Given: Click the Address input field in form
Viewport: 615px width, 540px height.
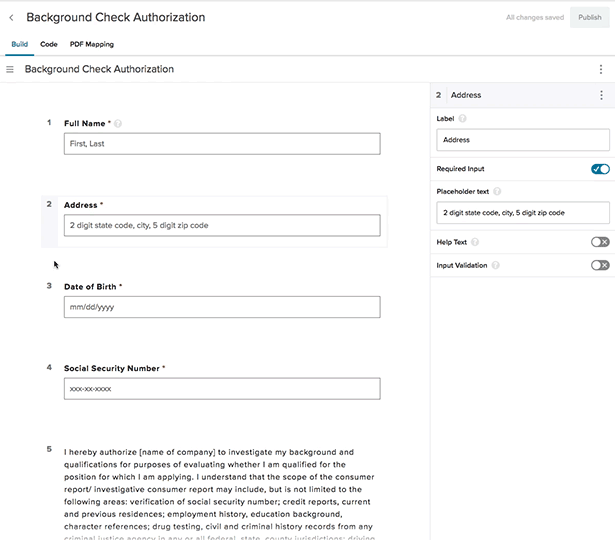Looking at the screenshot, I should coord(222,225).
